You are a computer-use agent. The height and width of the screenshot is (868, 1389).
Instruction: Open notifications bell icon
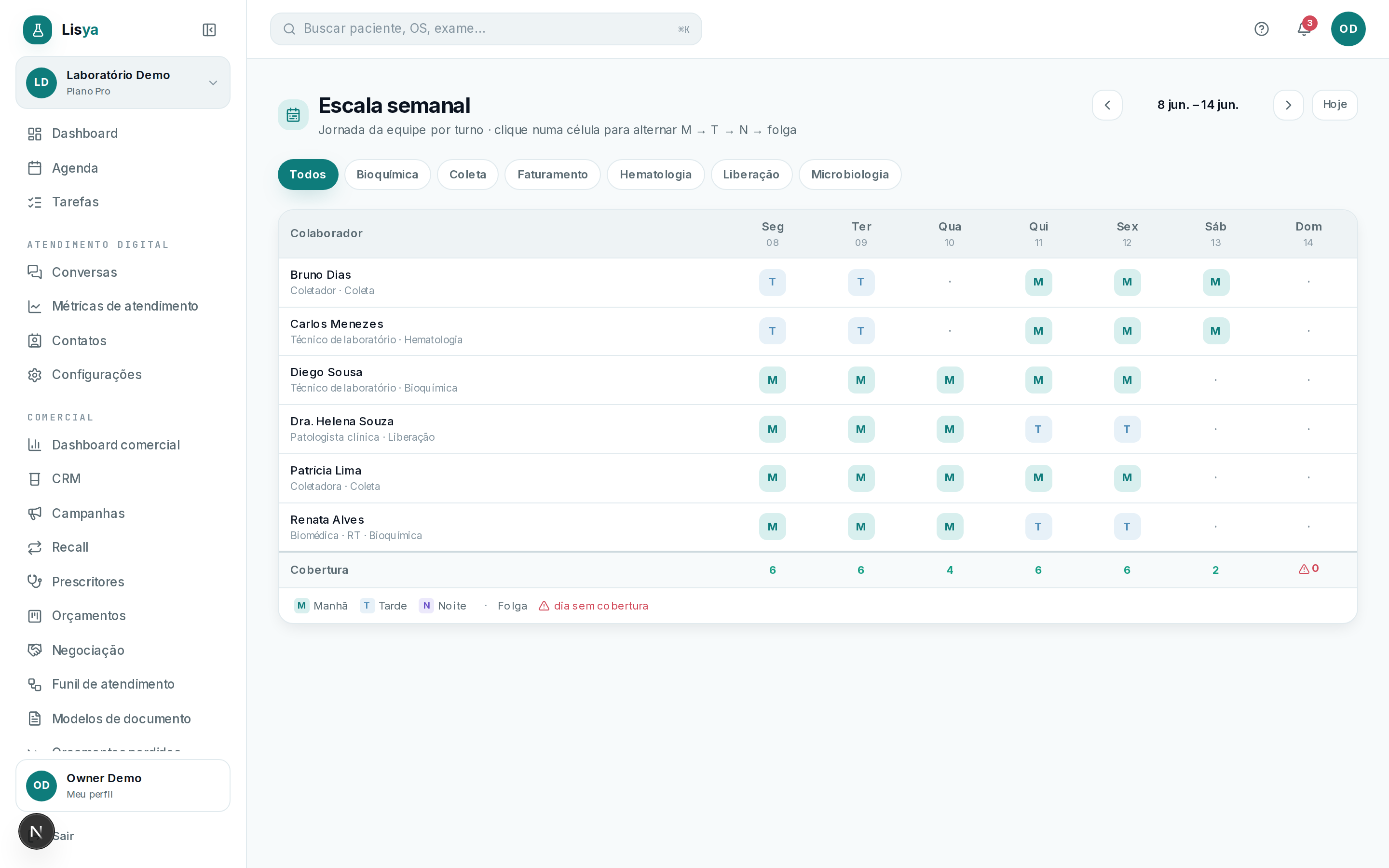pyautogui.click(x=1304, y=29)
